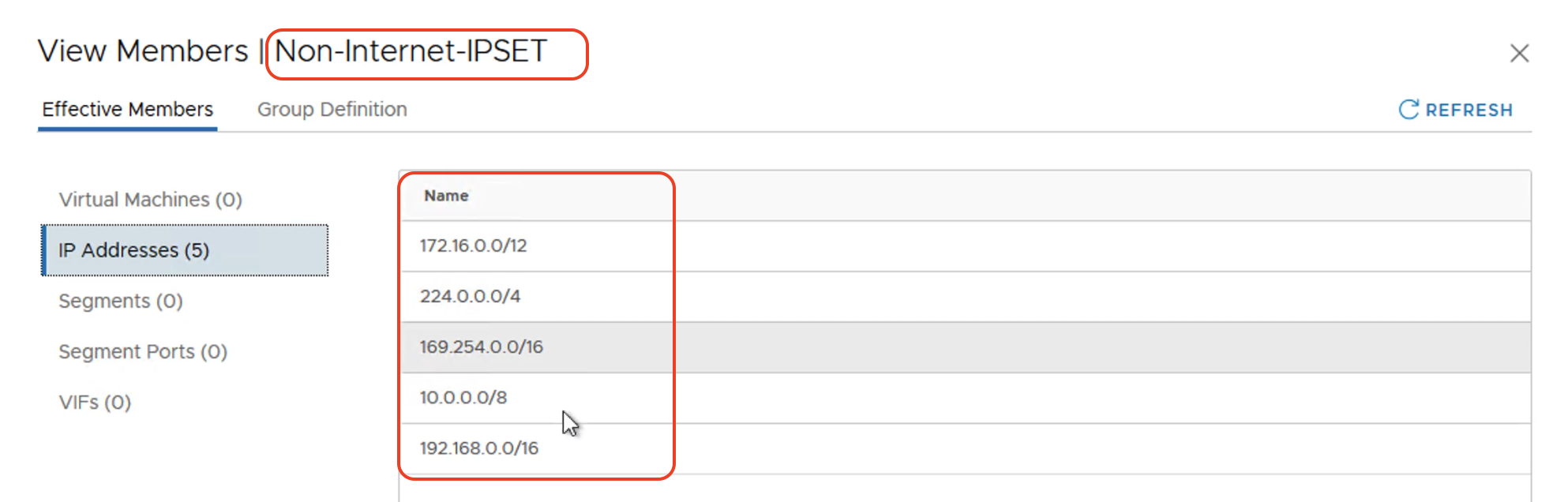Select Virtual Machines (0) category
Image resolution: width=1568 pixels, height=502 pixels.
tap(151, 200)
